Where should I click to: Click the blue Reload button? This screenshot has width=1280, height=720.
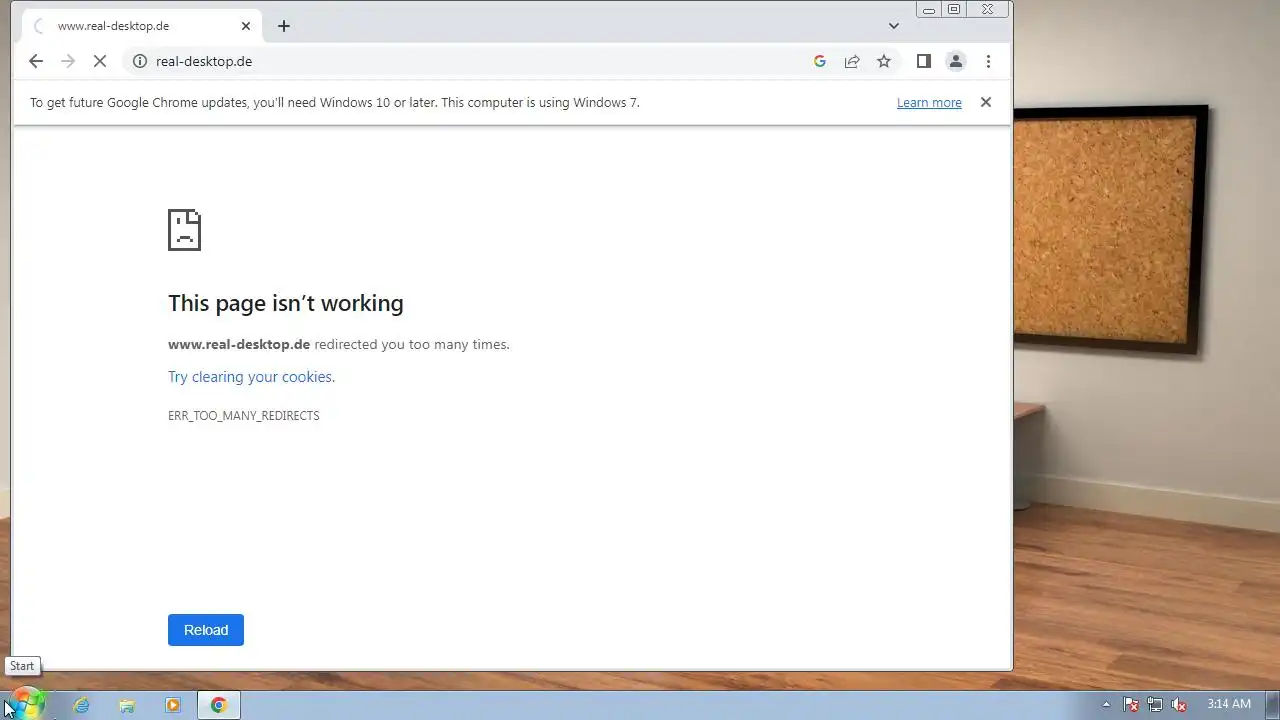(x=206, y=630)
